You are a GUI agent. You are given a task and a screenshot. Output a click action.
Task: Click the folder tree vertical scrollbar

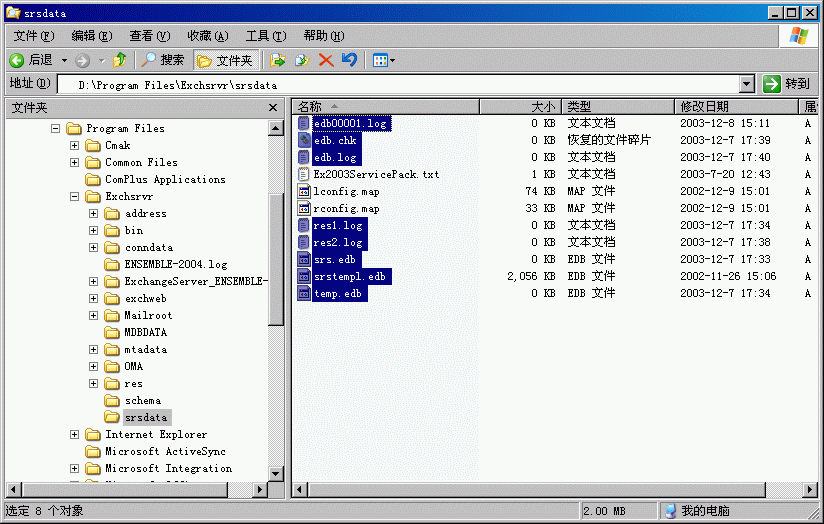coord(276,260)
